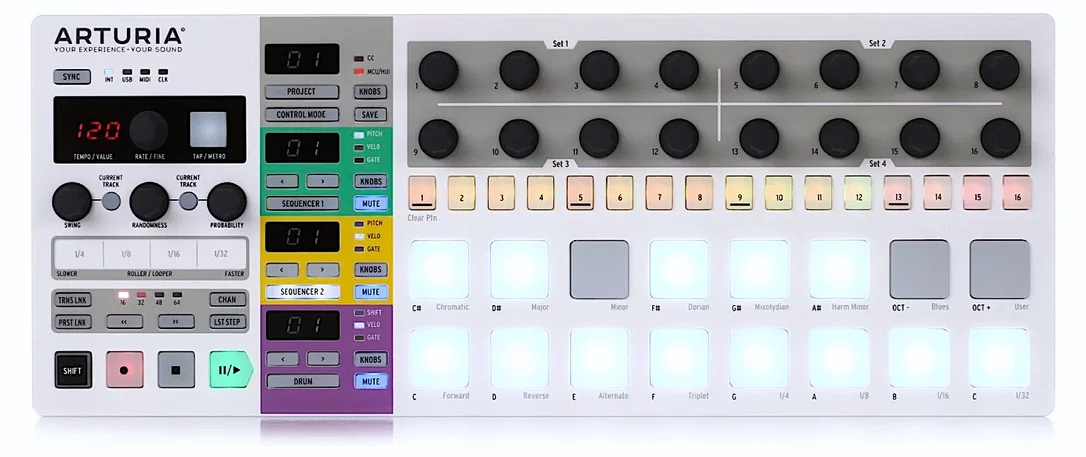Tap the TAP / METRO pad

[x=208, y=129]
